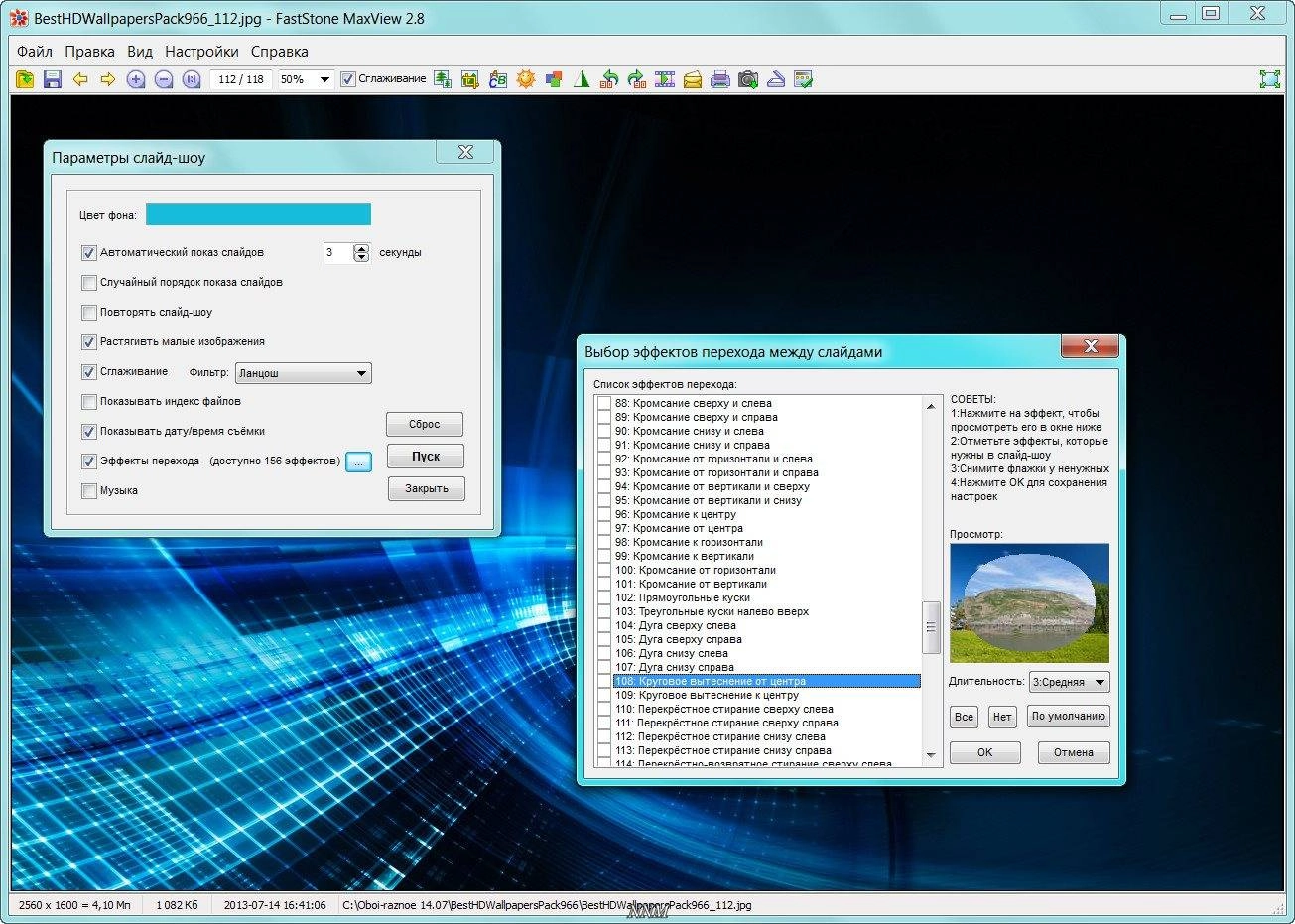Click the effects list scroll up arrow
The image size is (1295, 924).
931,405
